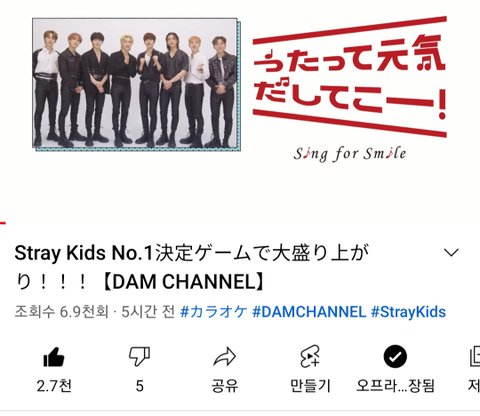Image resolution: width=480 pixels, height=416 pixels.
Task: Tap the dislike count 5
Action: [140, 386]
